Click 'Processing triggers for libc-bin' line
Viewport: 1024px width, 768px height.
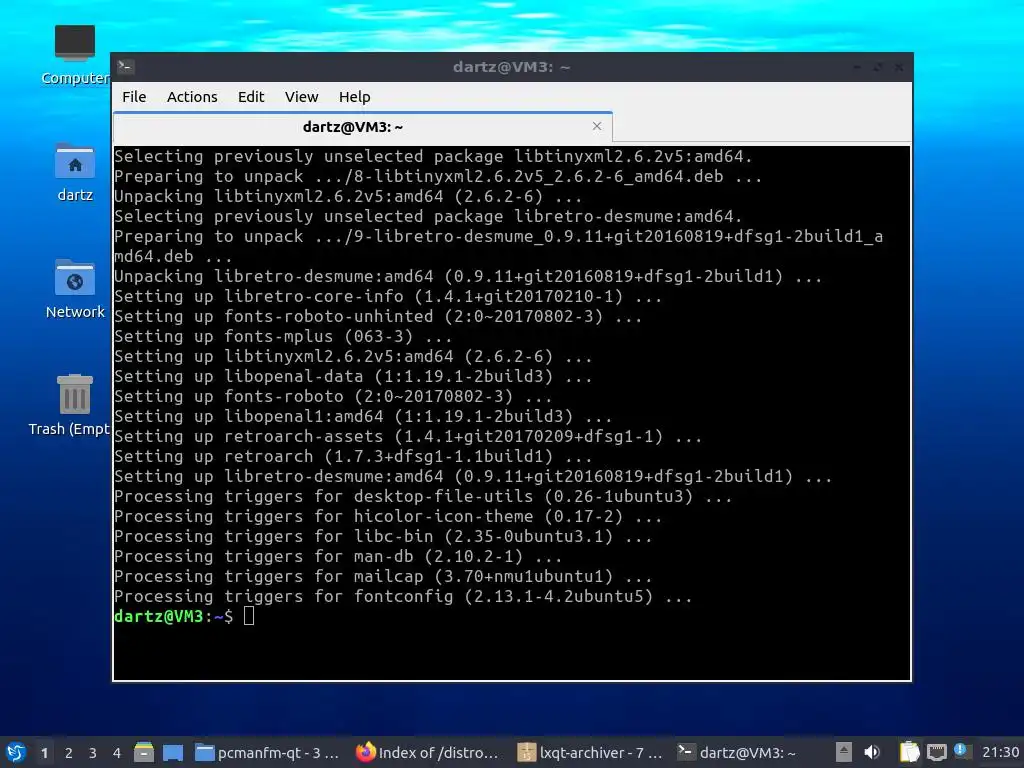pyautogui.click(x=383, y=536)
